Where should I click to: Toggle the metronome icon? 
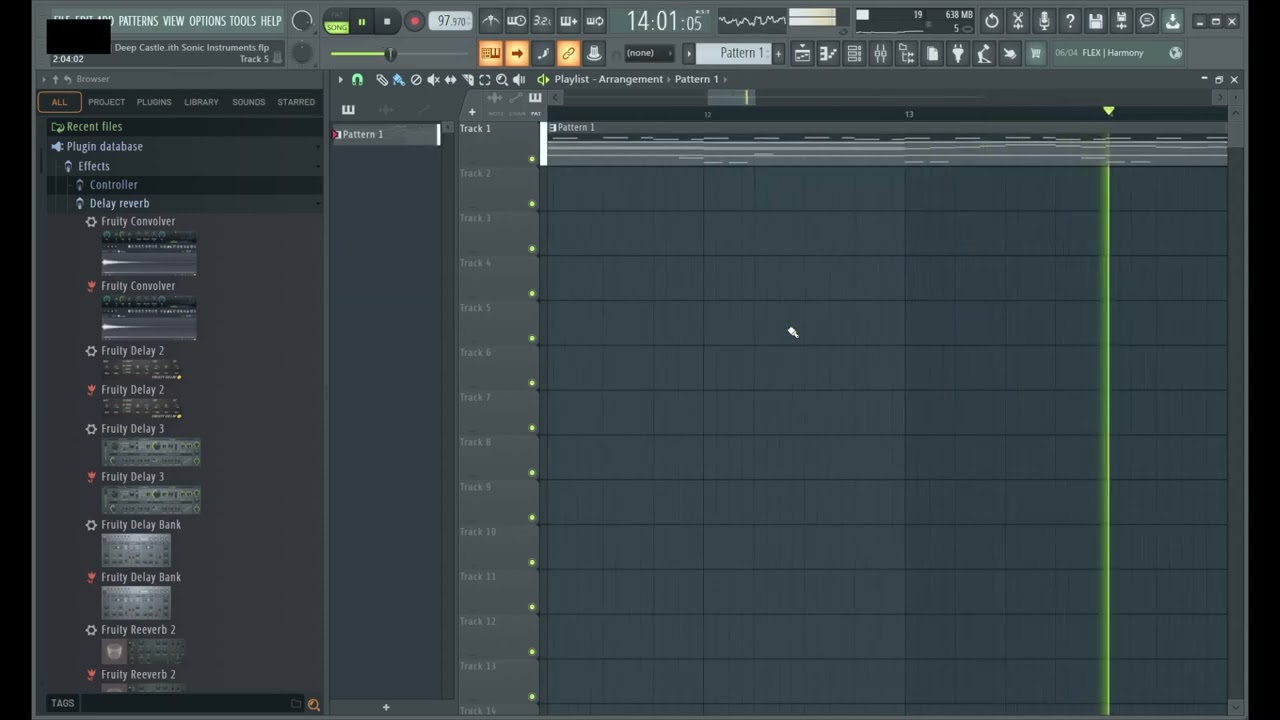[490, 20]
